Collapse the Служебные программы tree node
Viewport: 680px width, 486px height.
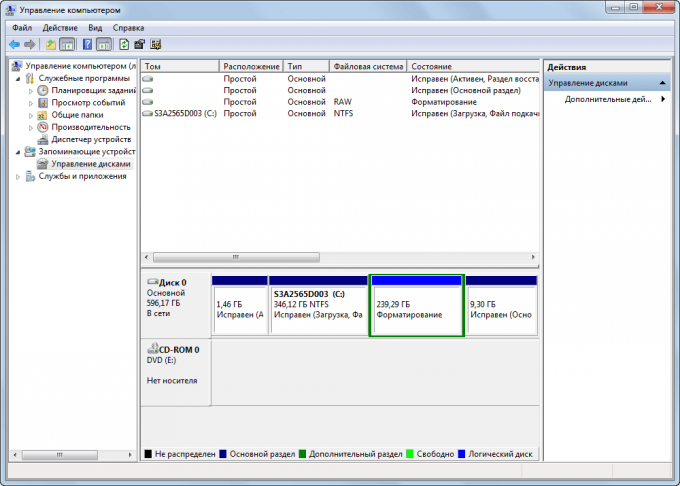(17, 78)
